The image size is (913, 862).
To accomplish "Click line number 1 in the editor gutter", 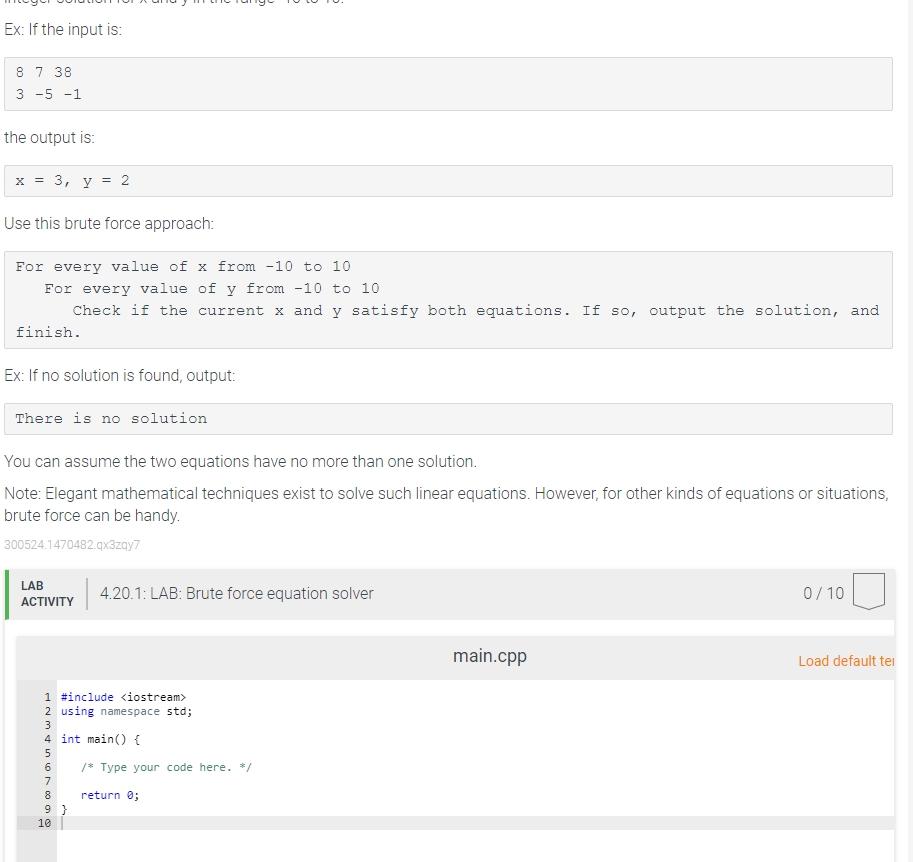I will point(46,697).
